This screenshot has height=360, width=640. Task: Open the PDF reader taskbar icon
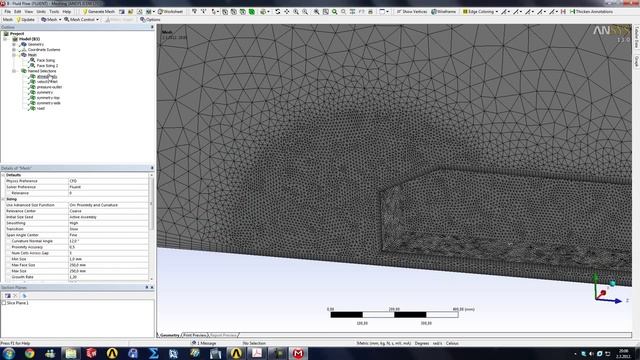257,353
